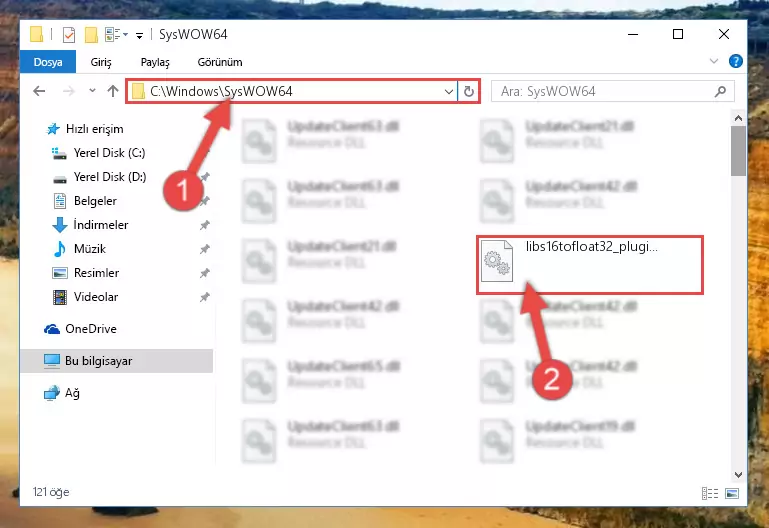This screenshot has height=528, width=769.
Task: Go back with the back arrow
Action: (39, 91)
